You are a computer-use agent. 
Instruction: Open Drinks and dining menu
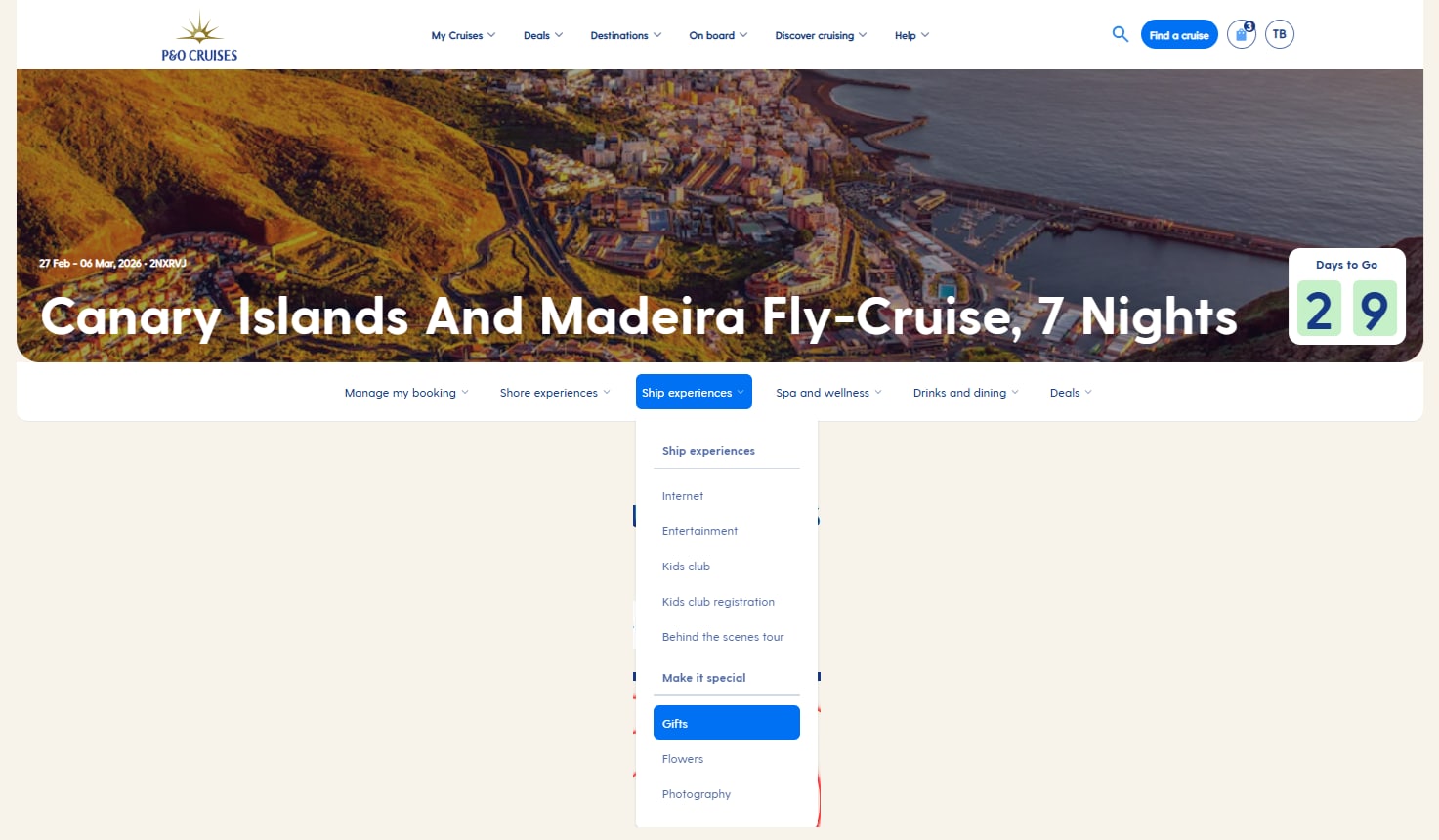point(966,393)
